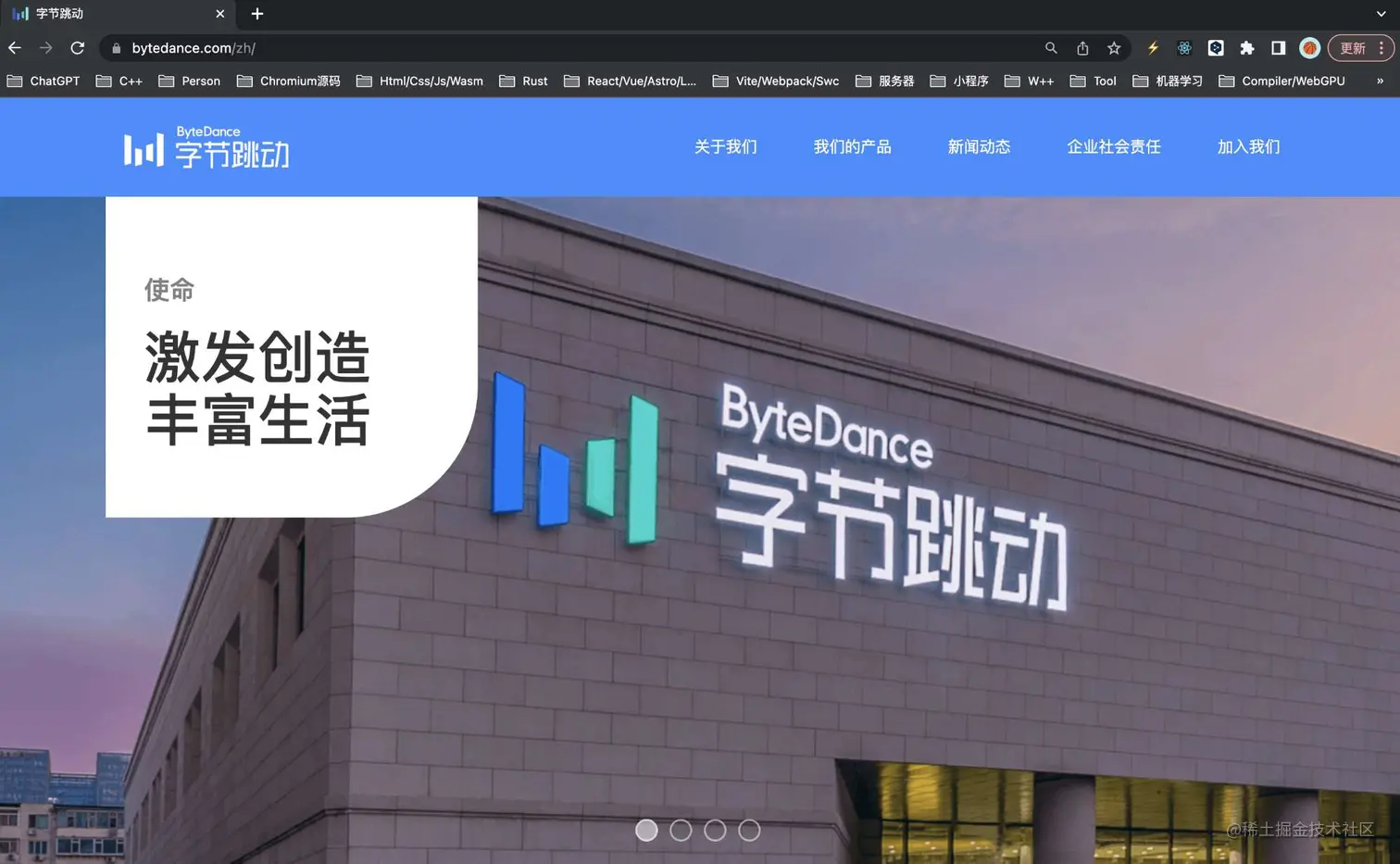Open the Rust bookmark folder

point(523,81)
